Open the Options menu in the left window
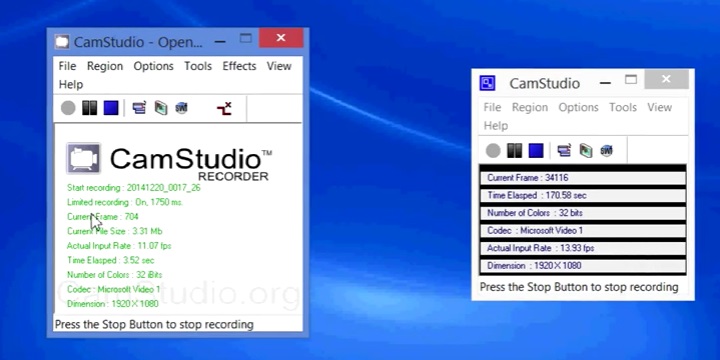720x360 pixels. point(153,66)
